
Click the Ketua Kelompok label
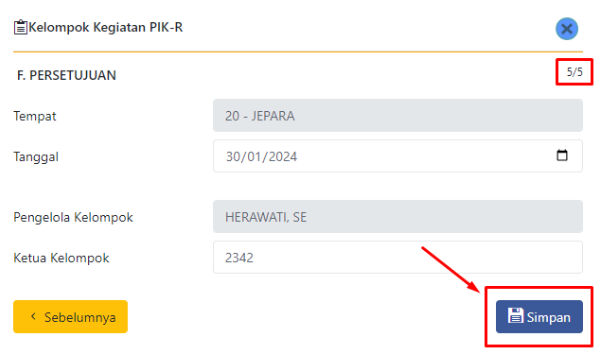[61, 258]
